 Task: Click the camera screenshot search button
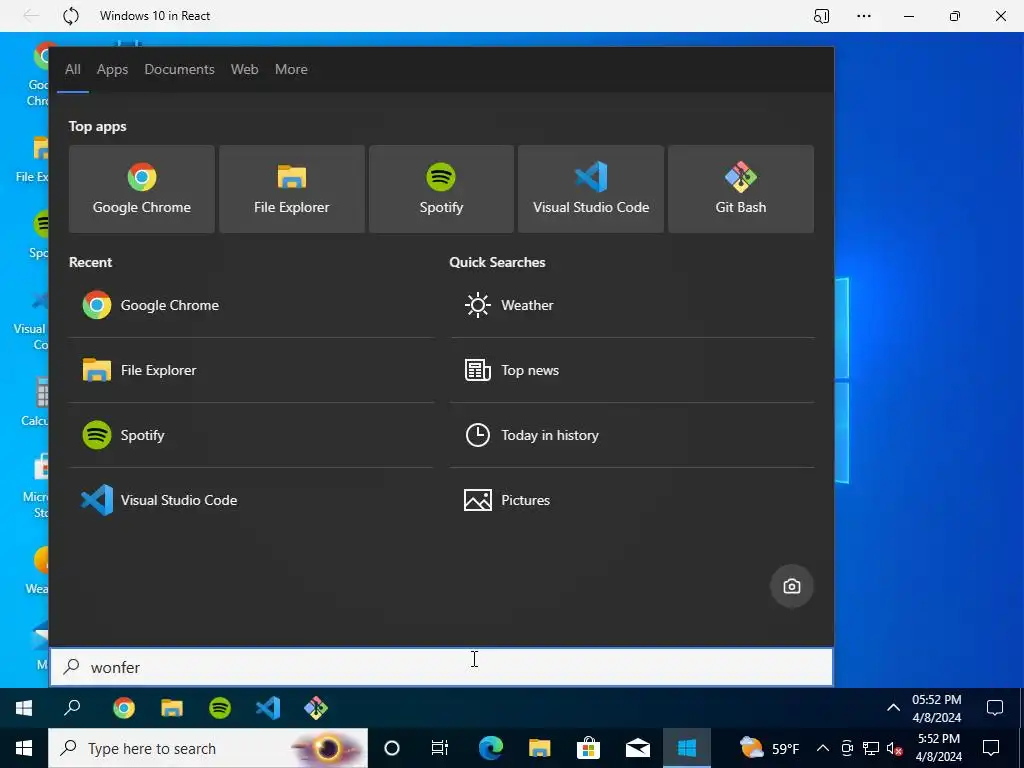pyautogui.click(x=792, y=586)
